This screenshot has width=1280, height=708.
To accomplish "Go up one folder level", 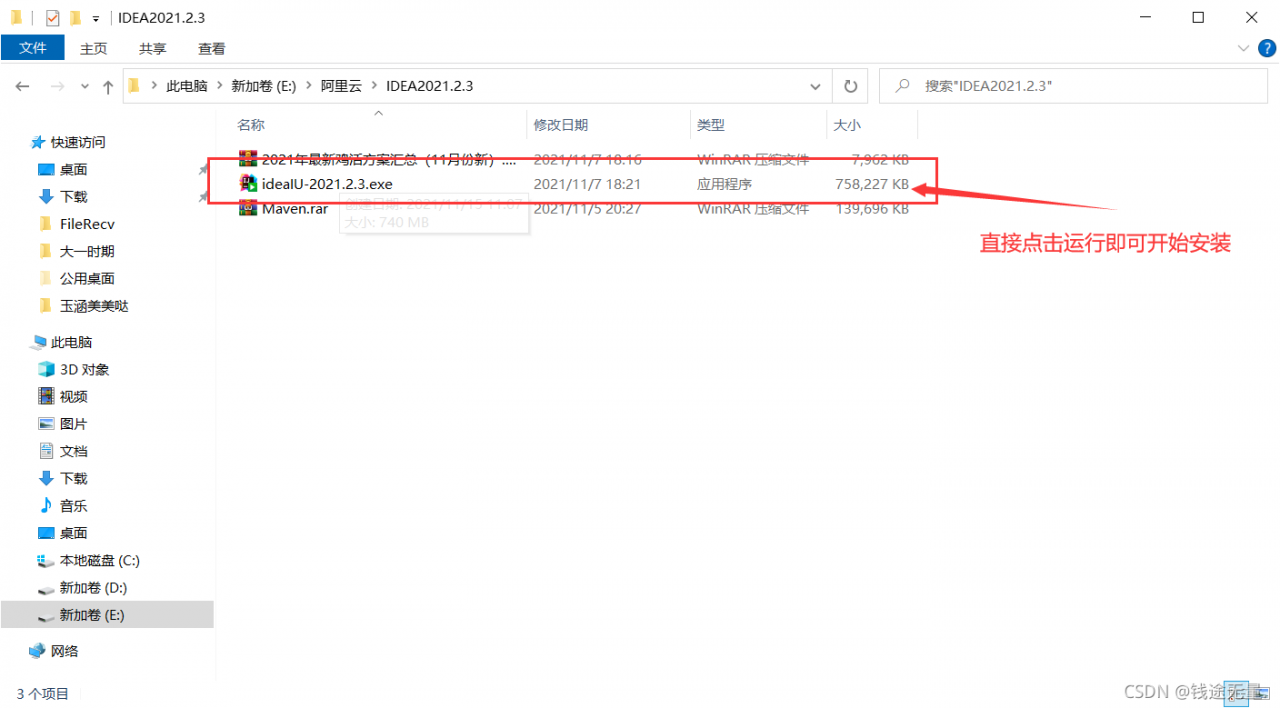I will 108,87.
